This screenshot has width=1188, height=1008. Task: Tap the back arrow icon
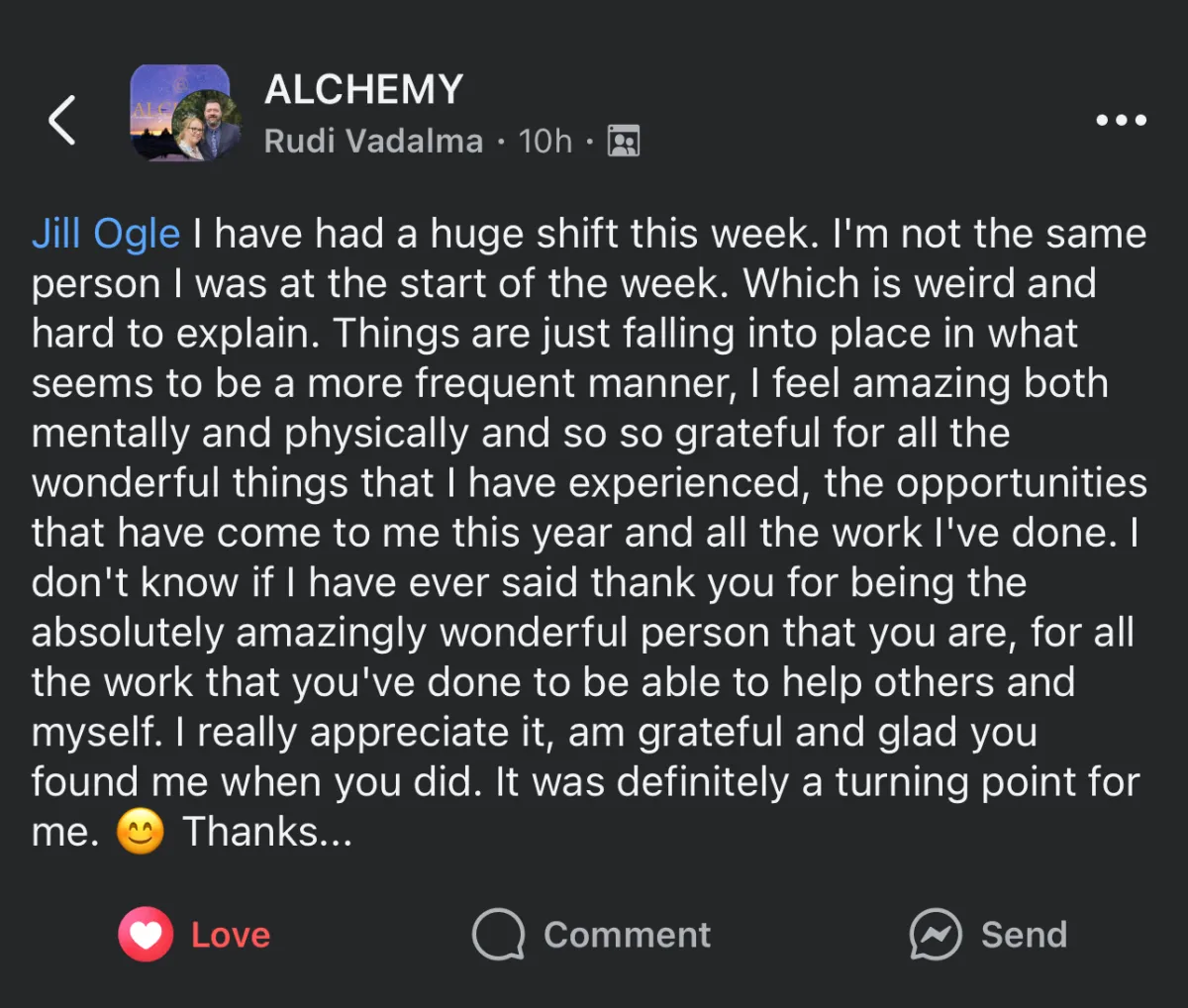click(61, 120)
